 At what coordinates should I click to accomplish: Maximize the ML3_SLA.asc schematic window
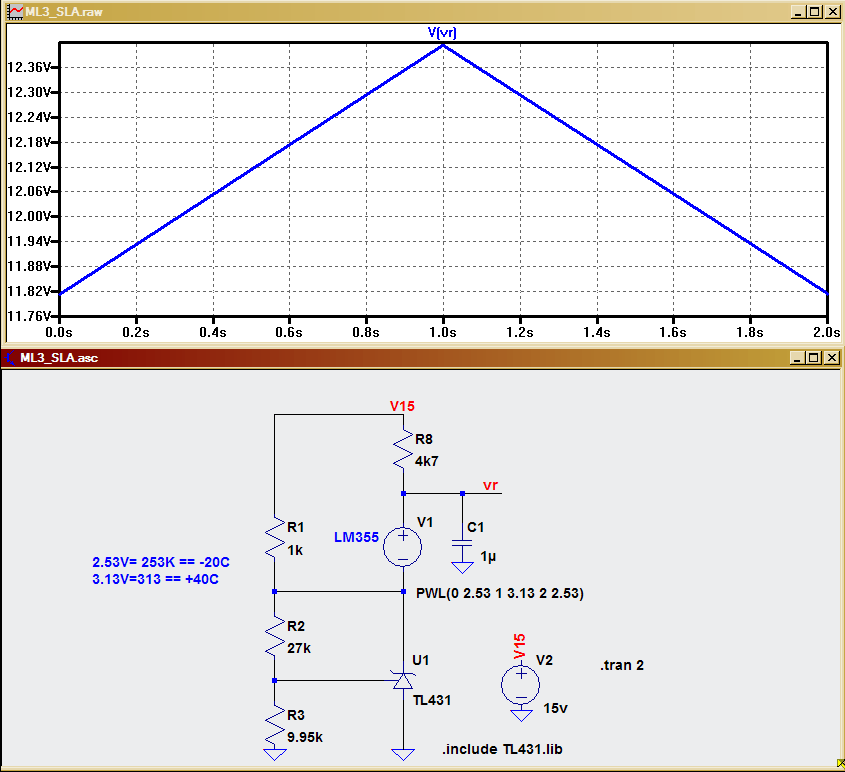(x=814, y=358)
